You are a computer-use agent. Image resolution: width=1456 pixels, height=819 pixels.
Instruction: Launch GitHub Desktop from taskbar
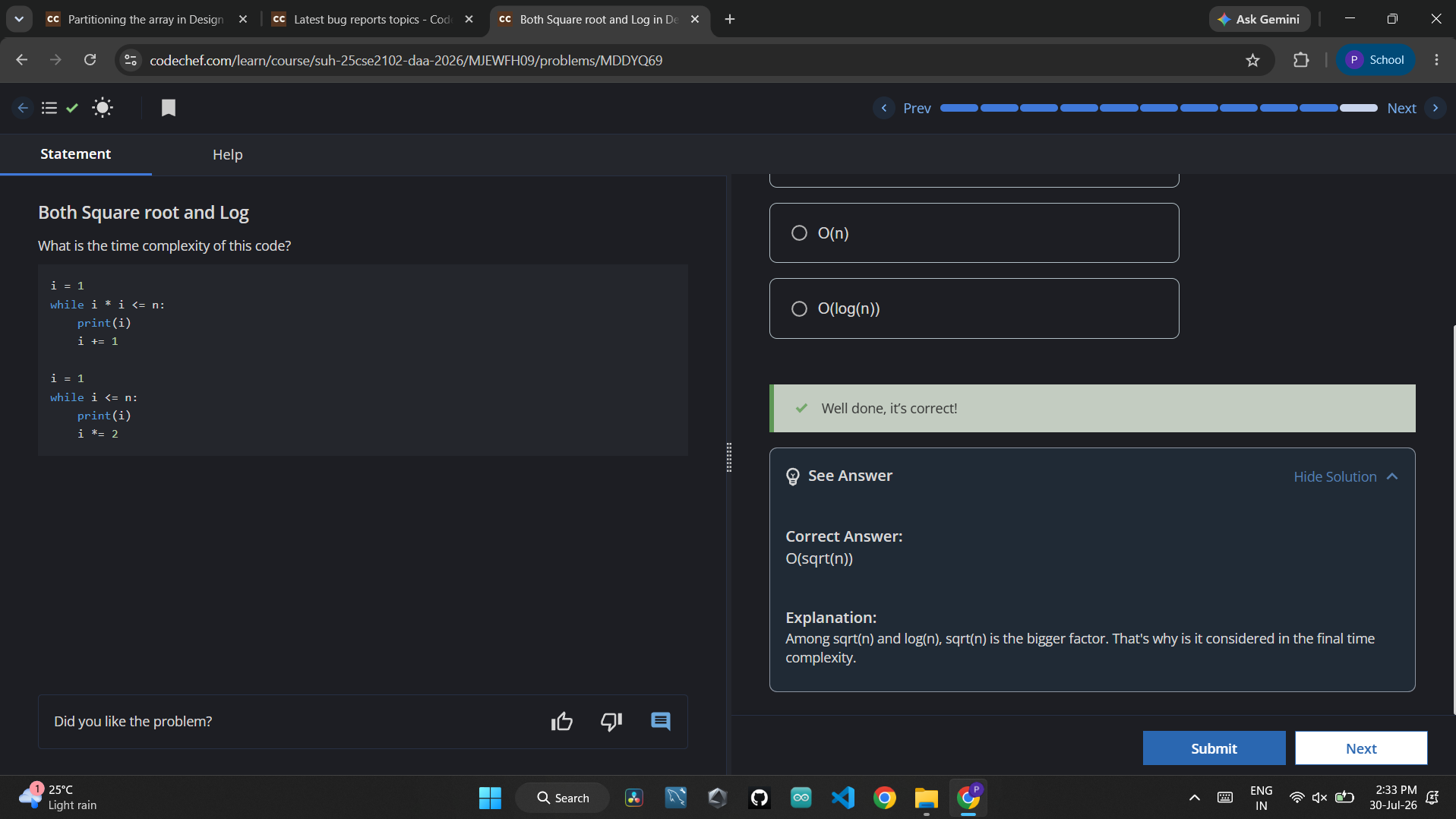pos(760,798)
